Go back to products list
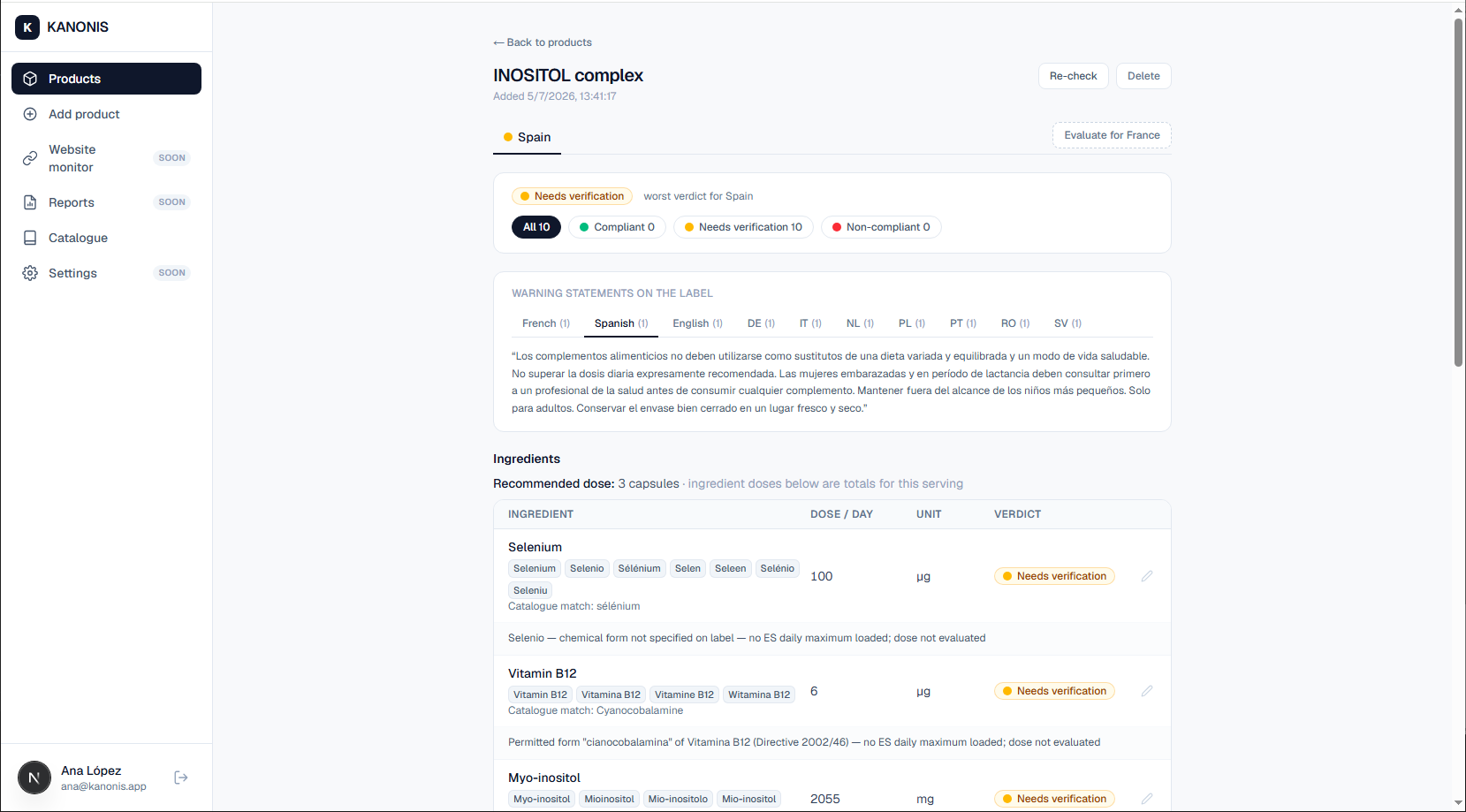The width and height of the screenshot is (1466, 812). click(x=543, y=42)
